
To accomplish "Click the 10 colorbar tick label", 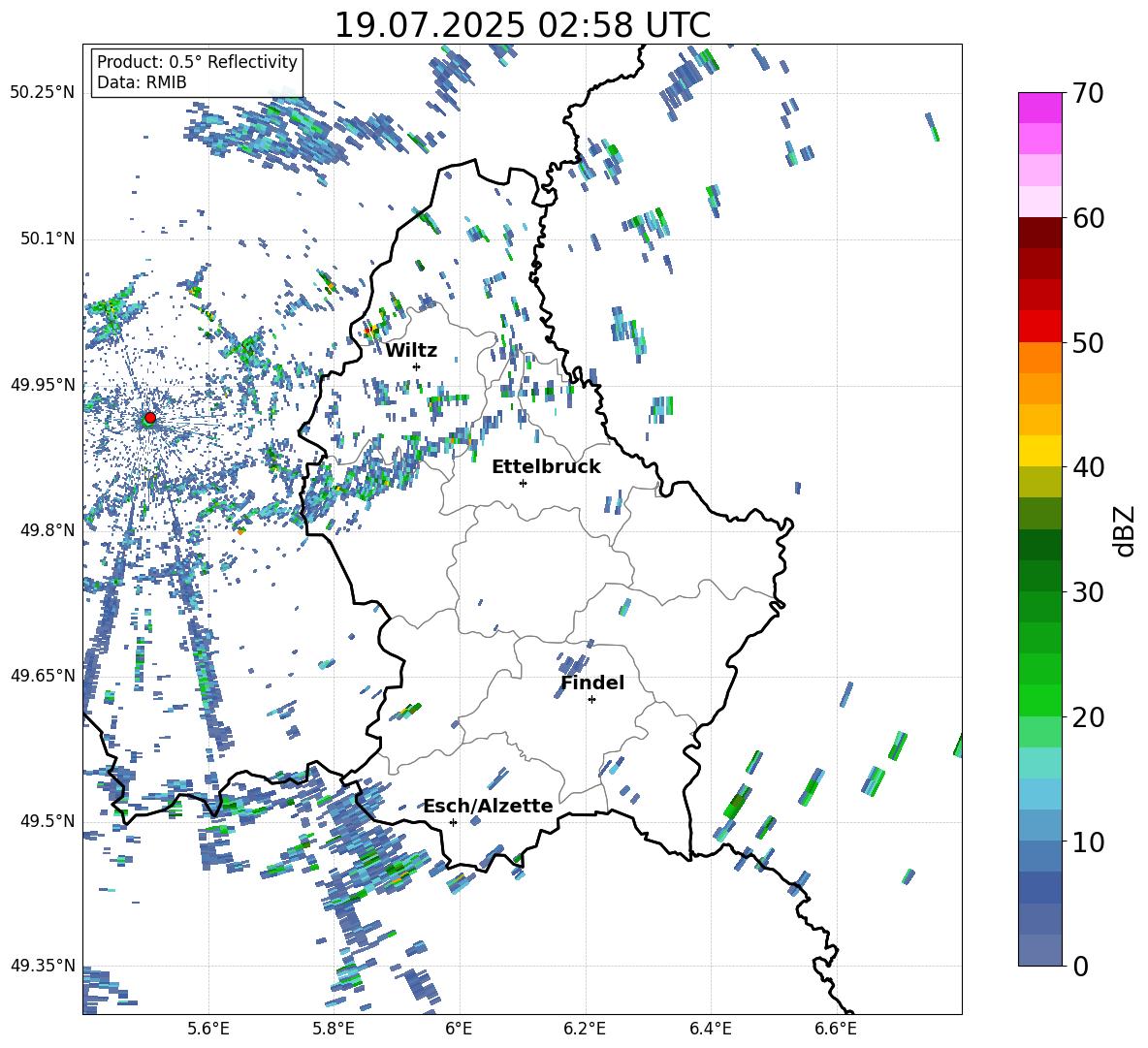I will [1088, 842].
